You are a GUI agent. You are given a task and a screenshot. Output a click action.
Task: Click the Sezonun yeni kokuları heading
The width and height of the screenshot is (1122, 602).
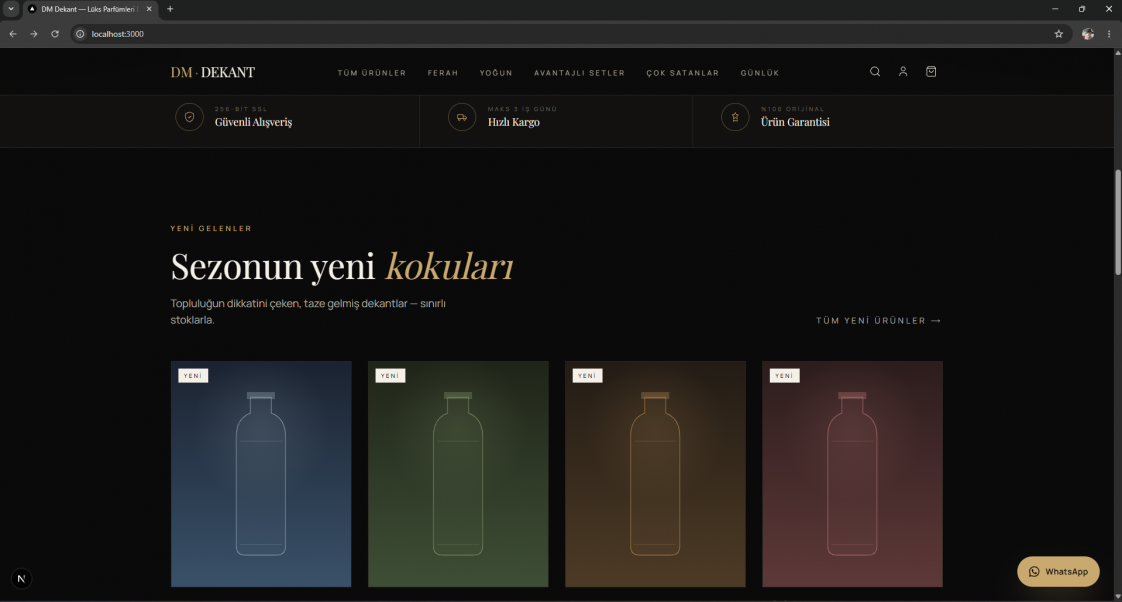[342, 266]
